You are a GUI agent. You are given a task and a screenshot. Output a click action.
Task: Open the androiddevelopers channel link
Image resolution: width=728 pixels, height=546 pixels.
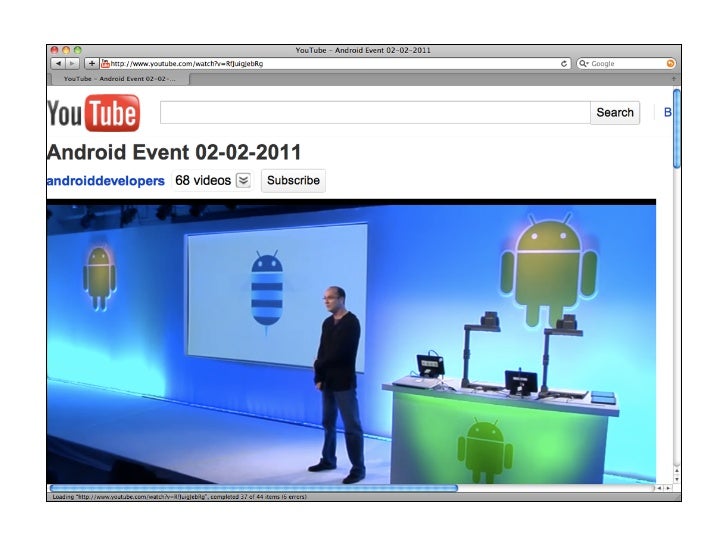tap(106, 181)
